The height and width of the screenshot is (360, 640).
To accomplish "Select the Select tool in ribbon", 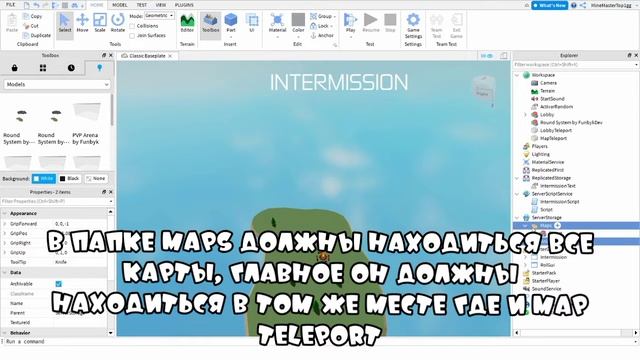I will click(64, 24).
